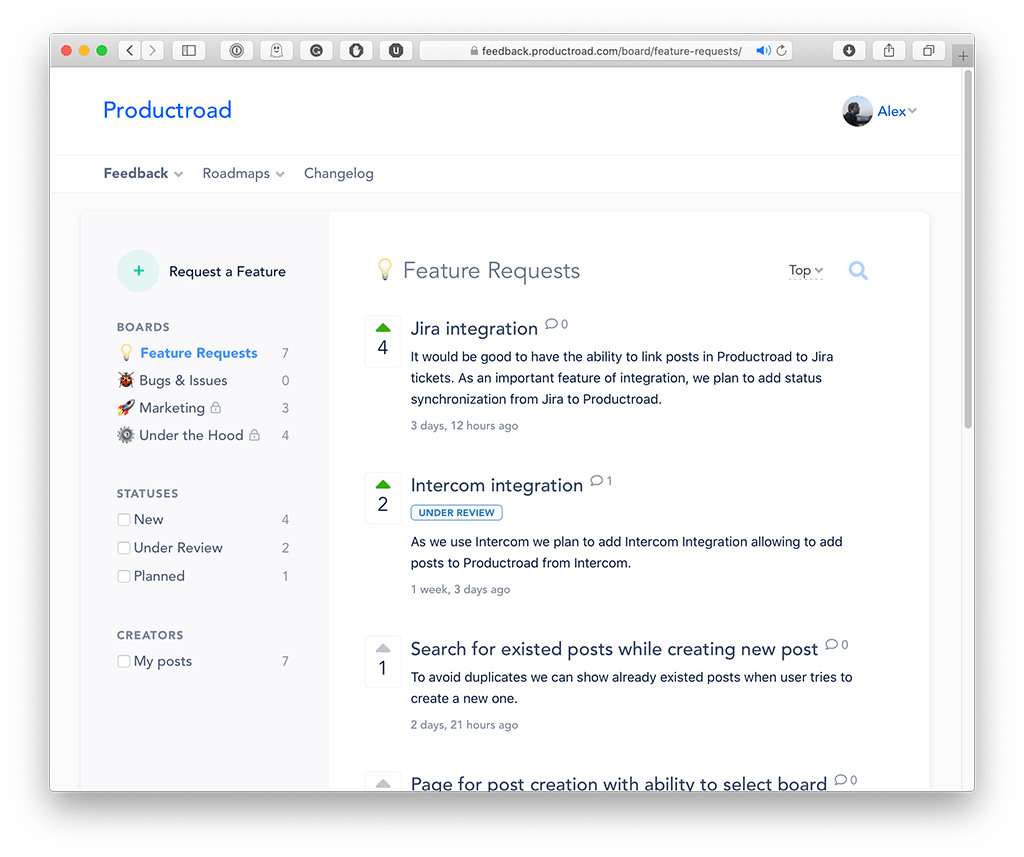The height and width of the screenshot is (857, 1024).
Task: Click the green plus Request a Feature icon
Action: (x=138, y=271)
